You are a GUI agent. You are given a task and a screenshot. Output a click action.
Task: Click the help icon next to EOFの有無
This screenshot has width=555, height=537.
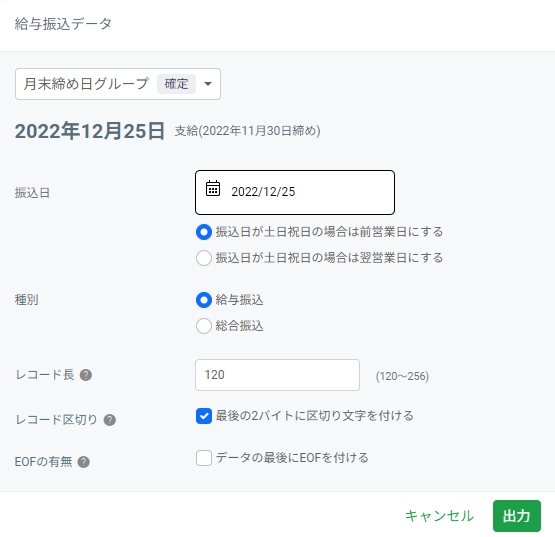point(84,462)
